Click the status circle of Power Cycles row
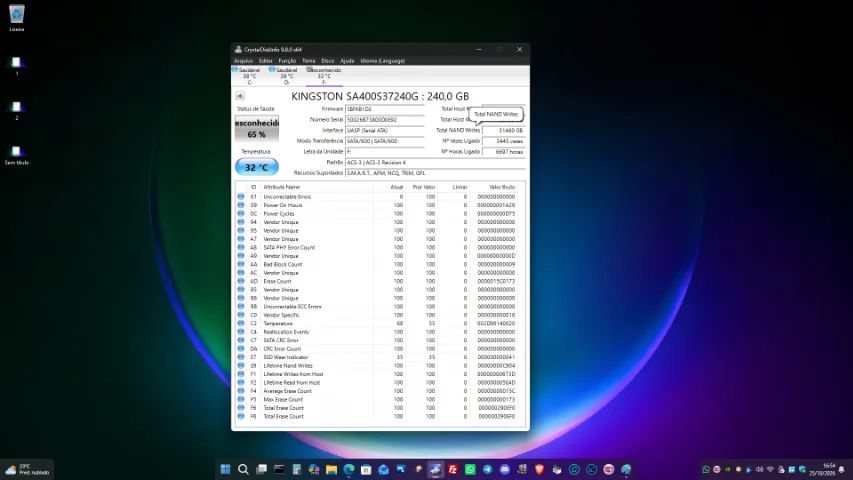 241,214
